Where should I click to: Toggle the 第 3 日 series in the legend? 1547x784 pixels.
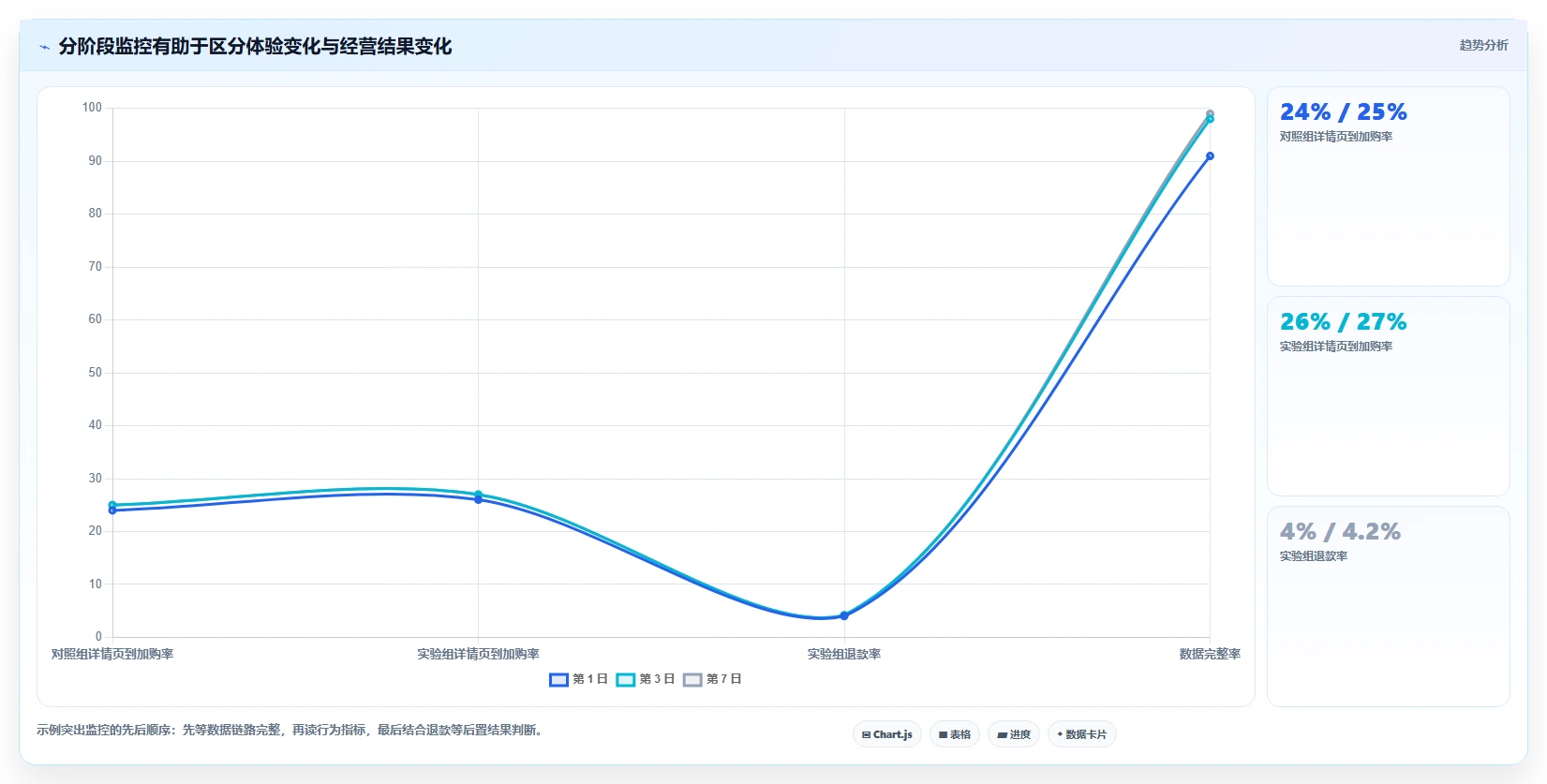coord(646,679)
